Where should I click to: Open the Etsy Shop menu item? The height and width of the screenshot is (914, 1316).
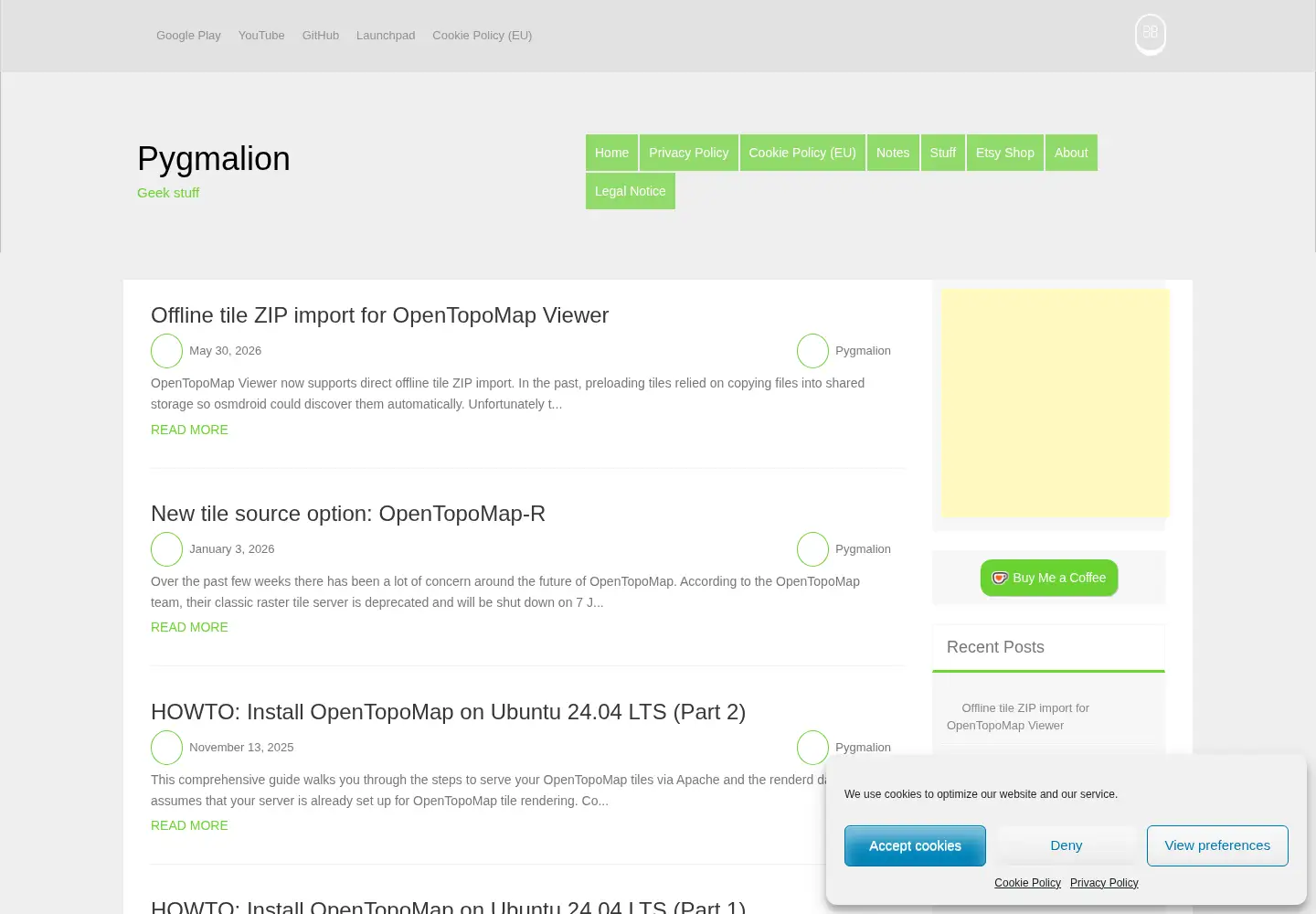1005,153
